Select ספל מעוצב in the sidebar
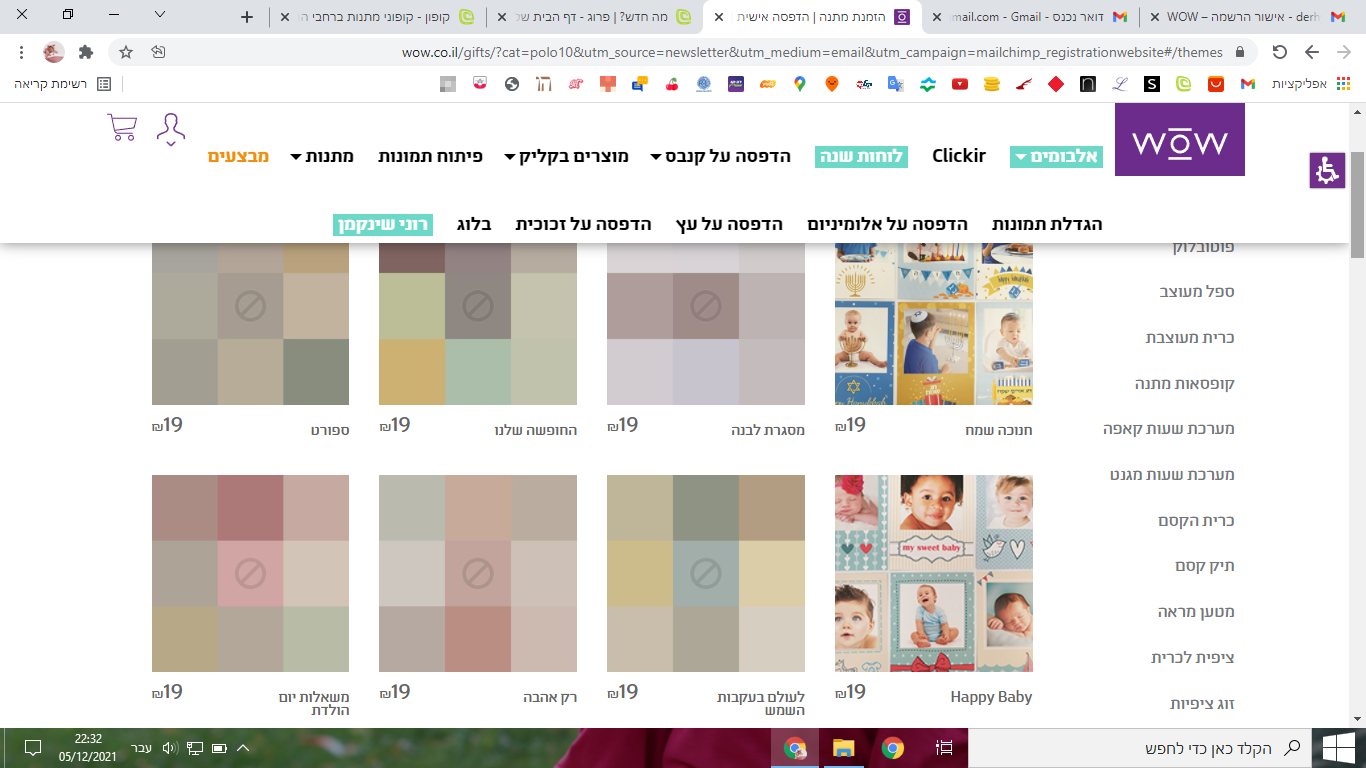The width and height of the screenshot is (1366, 768). coord(1197,292)
